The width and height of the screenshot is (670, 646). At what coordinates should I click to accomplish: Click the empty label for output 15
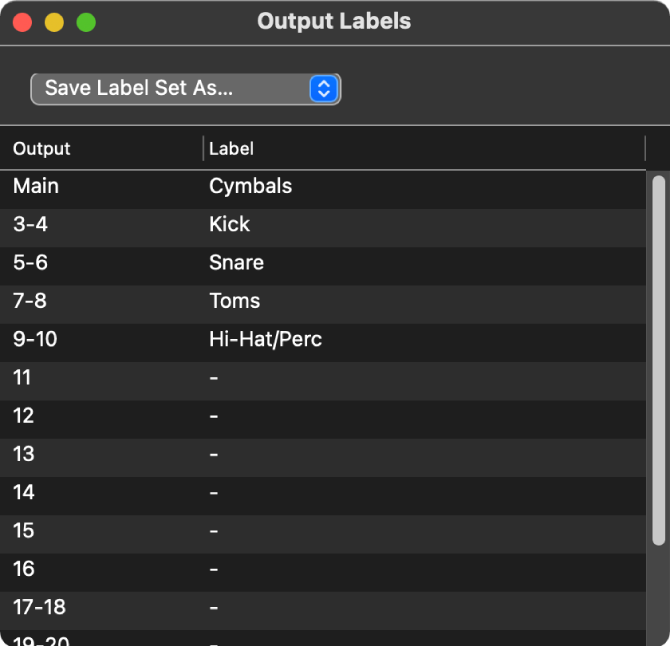(x=214, y=531)
